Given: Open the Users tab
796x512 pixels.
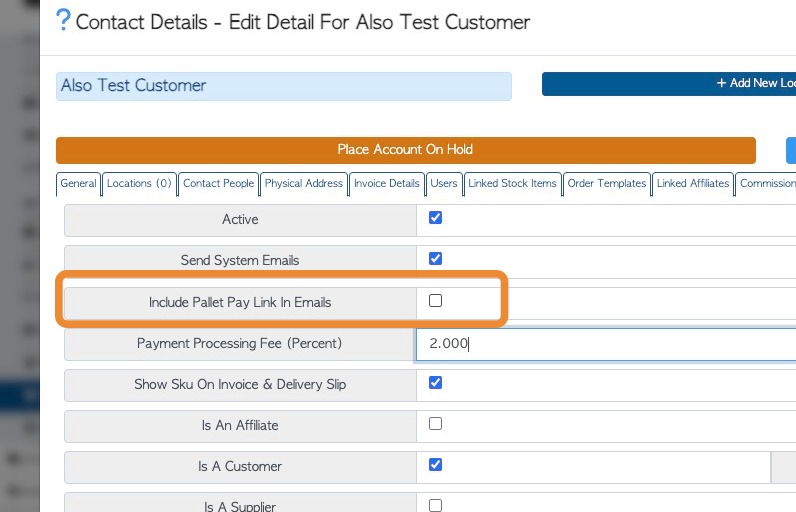Looking at the screenshot, I should tap(444, 184).
